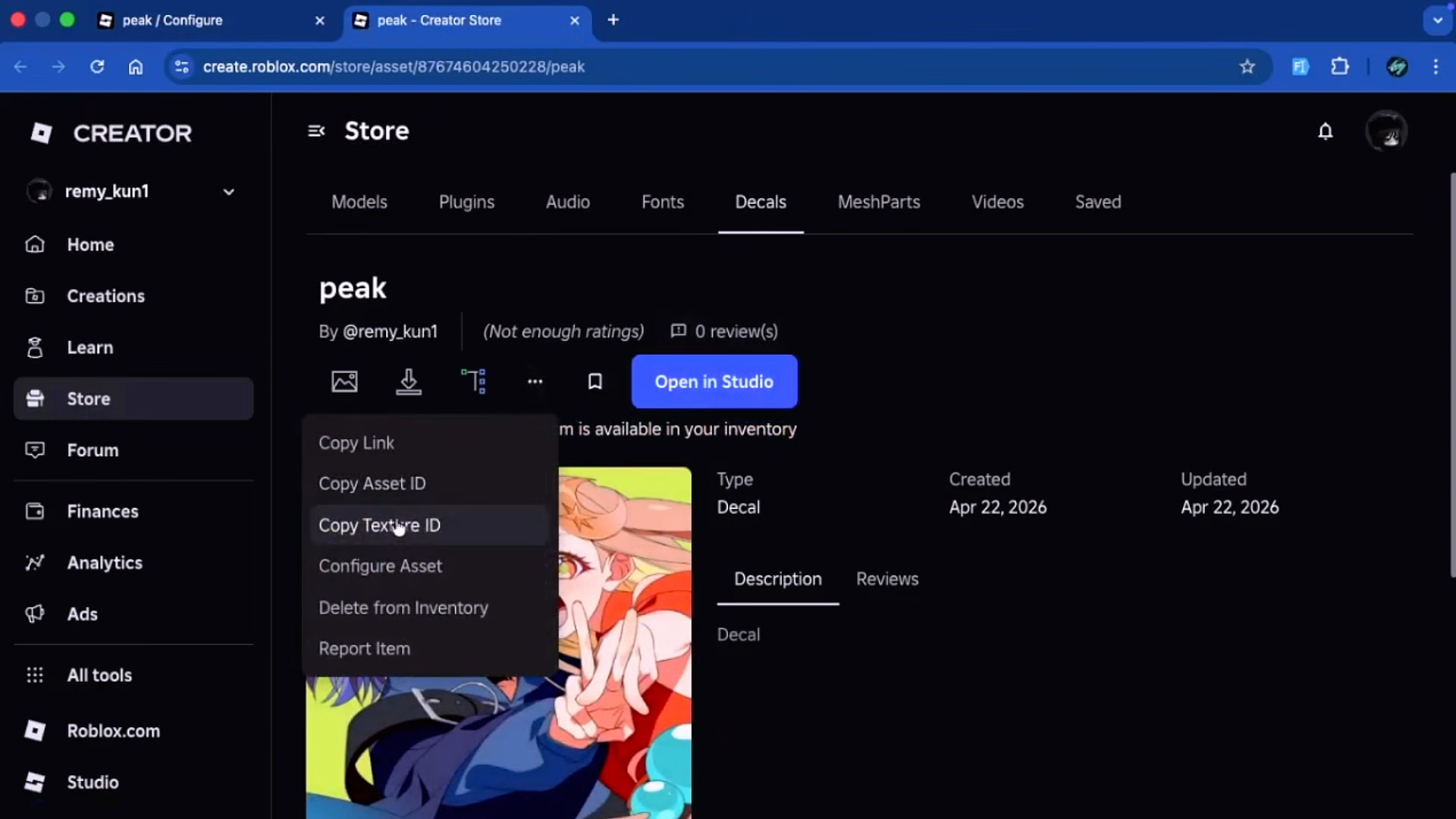Open the Chrome three-dot menu
1456x819 pixels.
pos(1436,67)
